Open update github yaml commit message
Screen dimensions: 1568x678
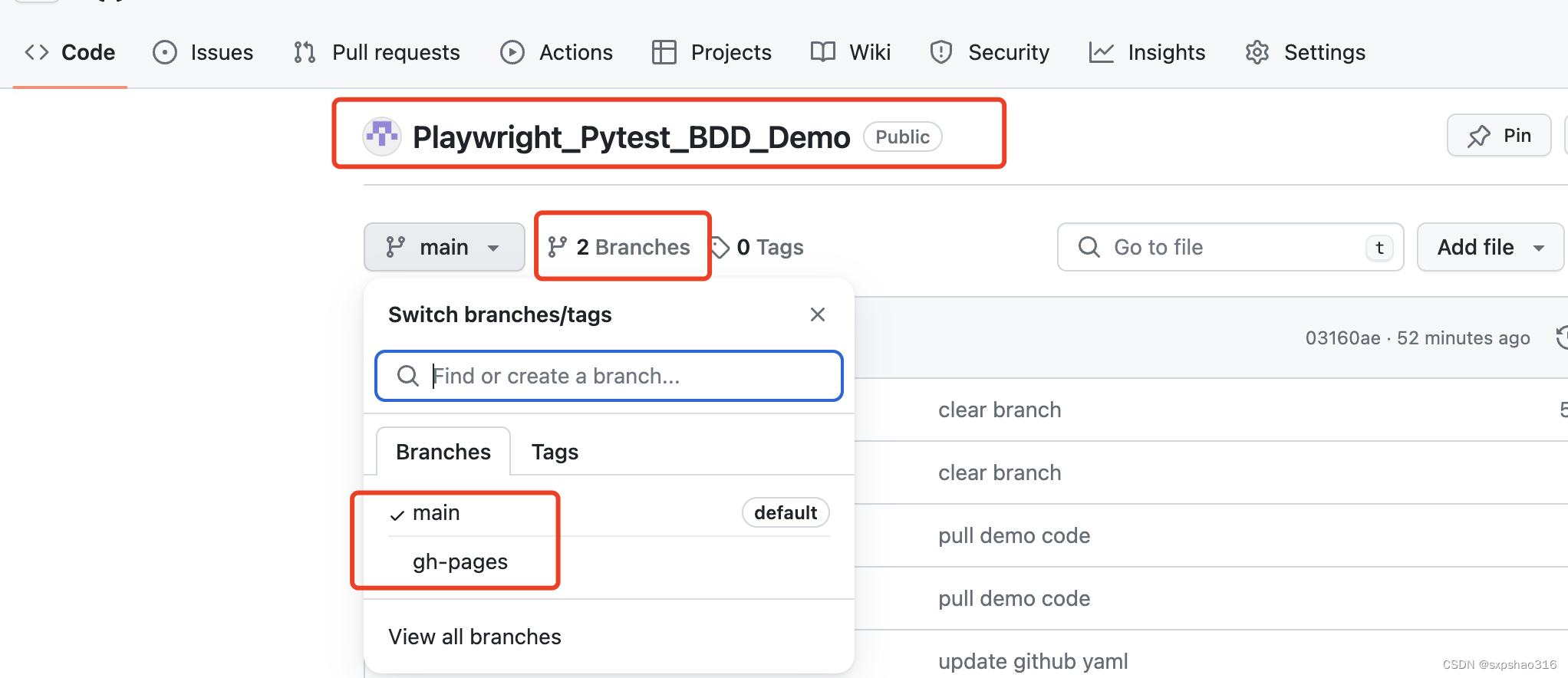point(1033,661)
